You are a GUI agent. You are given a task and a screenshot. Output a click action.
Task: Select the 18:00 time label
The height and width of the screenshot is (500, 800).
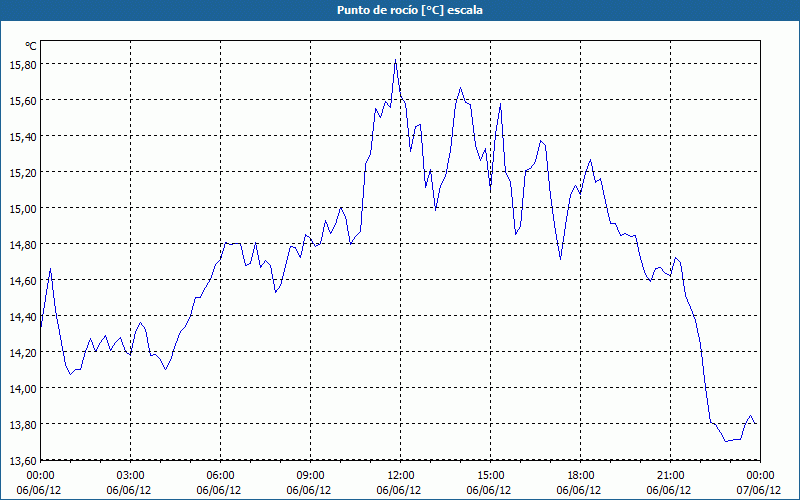tap(581, 476)
